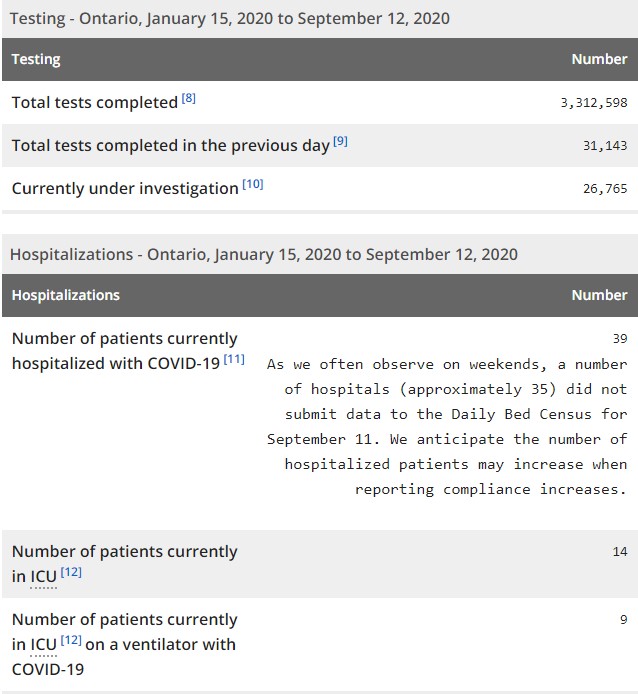Click Number header in the Testing table
The height and width of the screenshot is (694, 638).
[x=599, y=59]
